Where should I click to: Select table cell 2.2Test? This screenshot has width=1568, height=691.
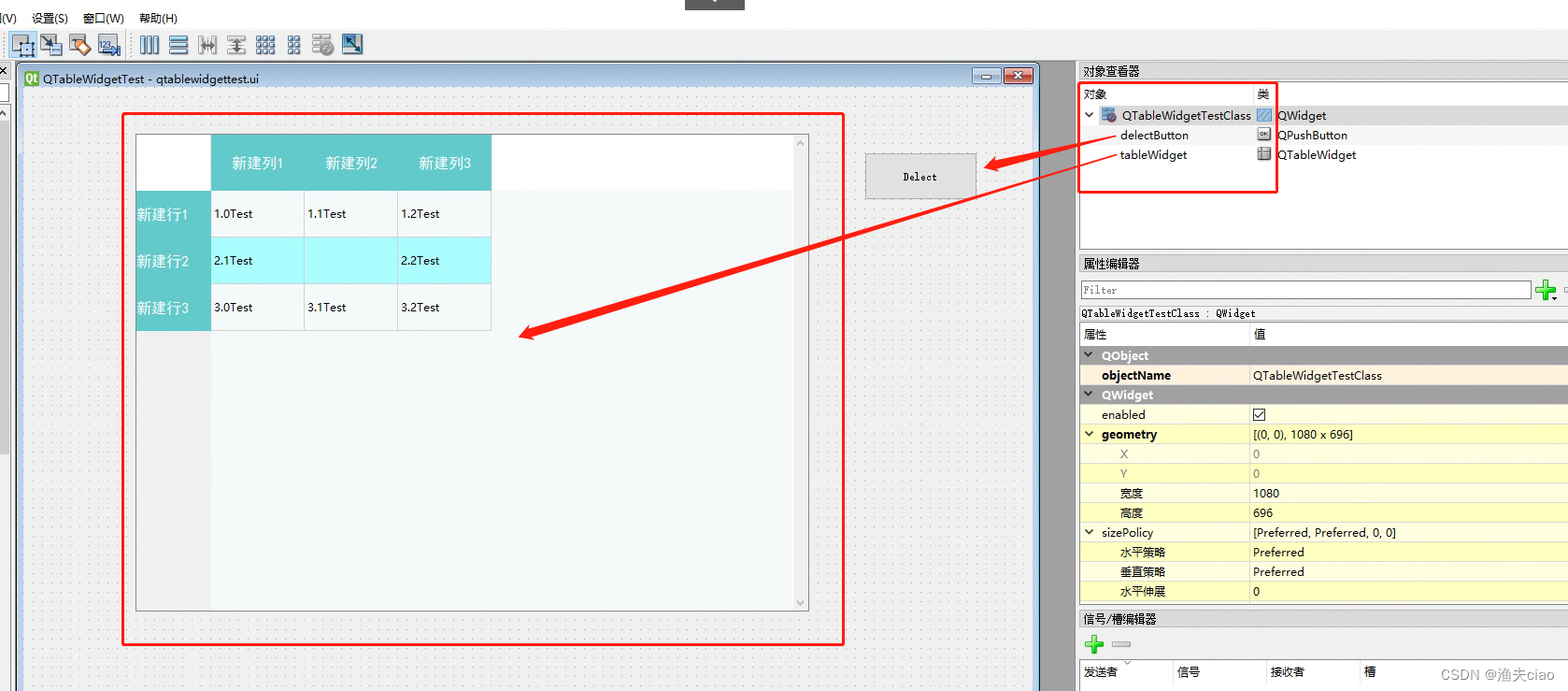445,261
